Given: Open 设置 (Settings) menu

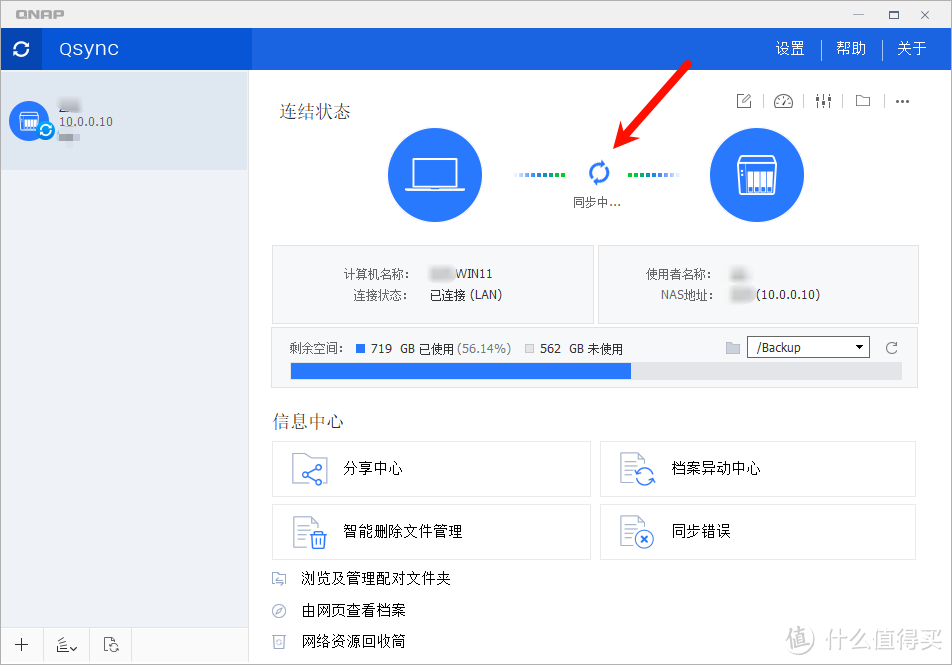Looking at the screenshot, I should tap(789, 47).
